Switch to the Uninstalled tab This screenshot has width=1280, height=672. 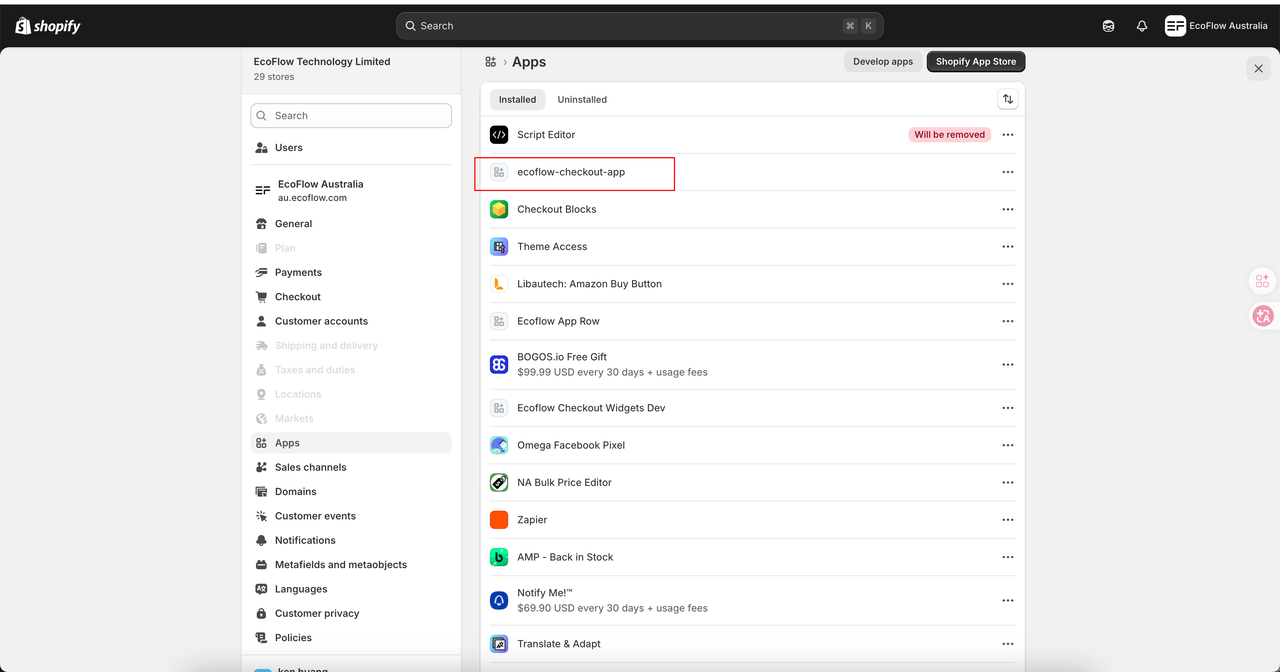[x=582, y=100]
